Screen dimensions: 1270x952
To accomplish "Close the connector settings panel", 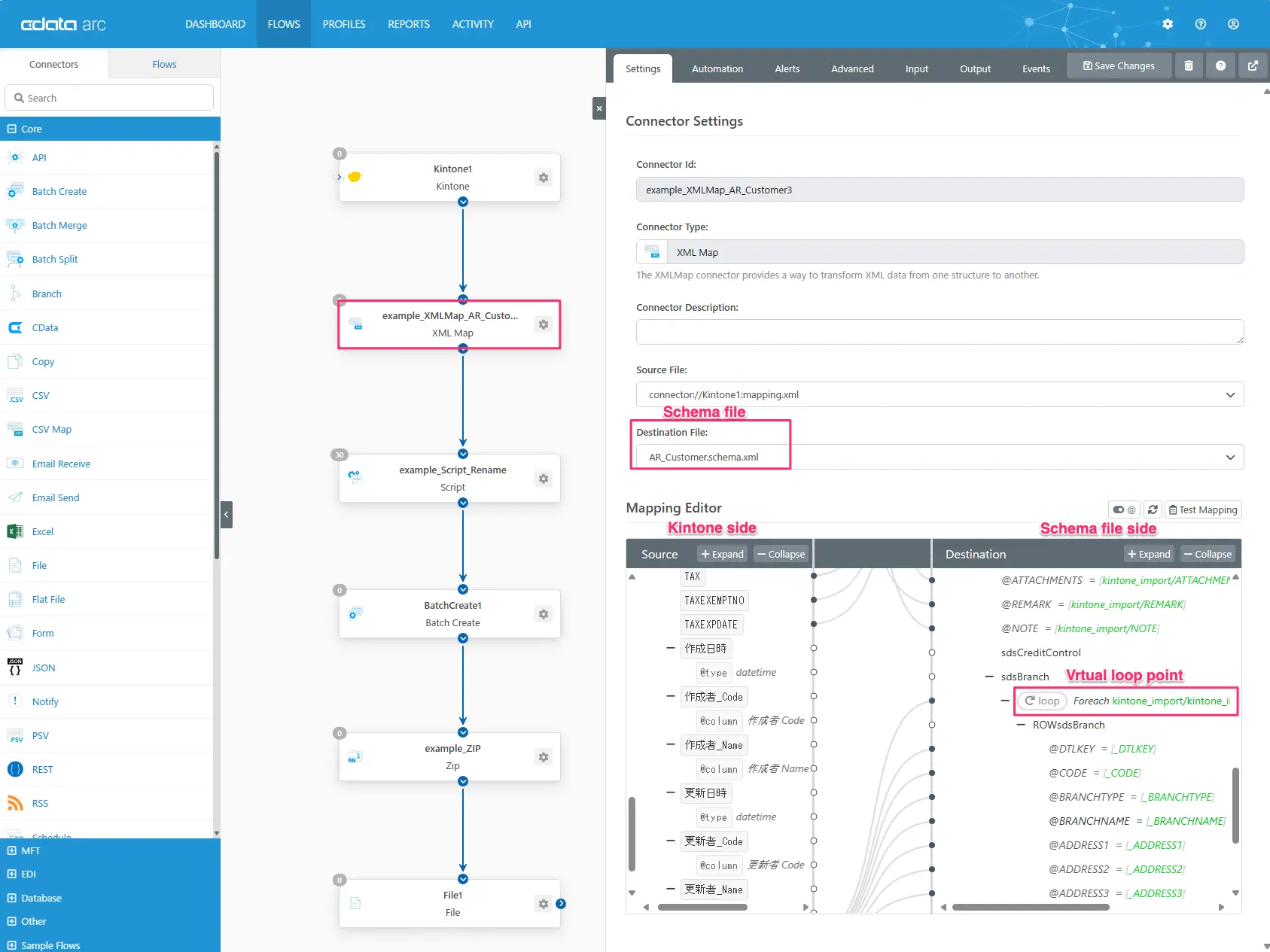I will tap(599, 108).
